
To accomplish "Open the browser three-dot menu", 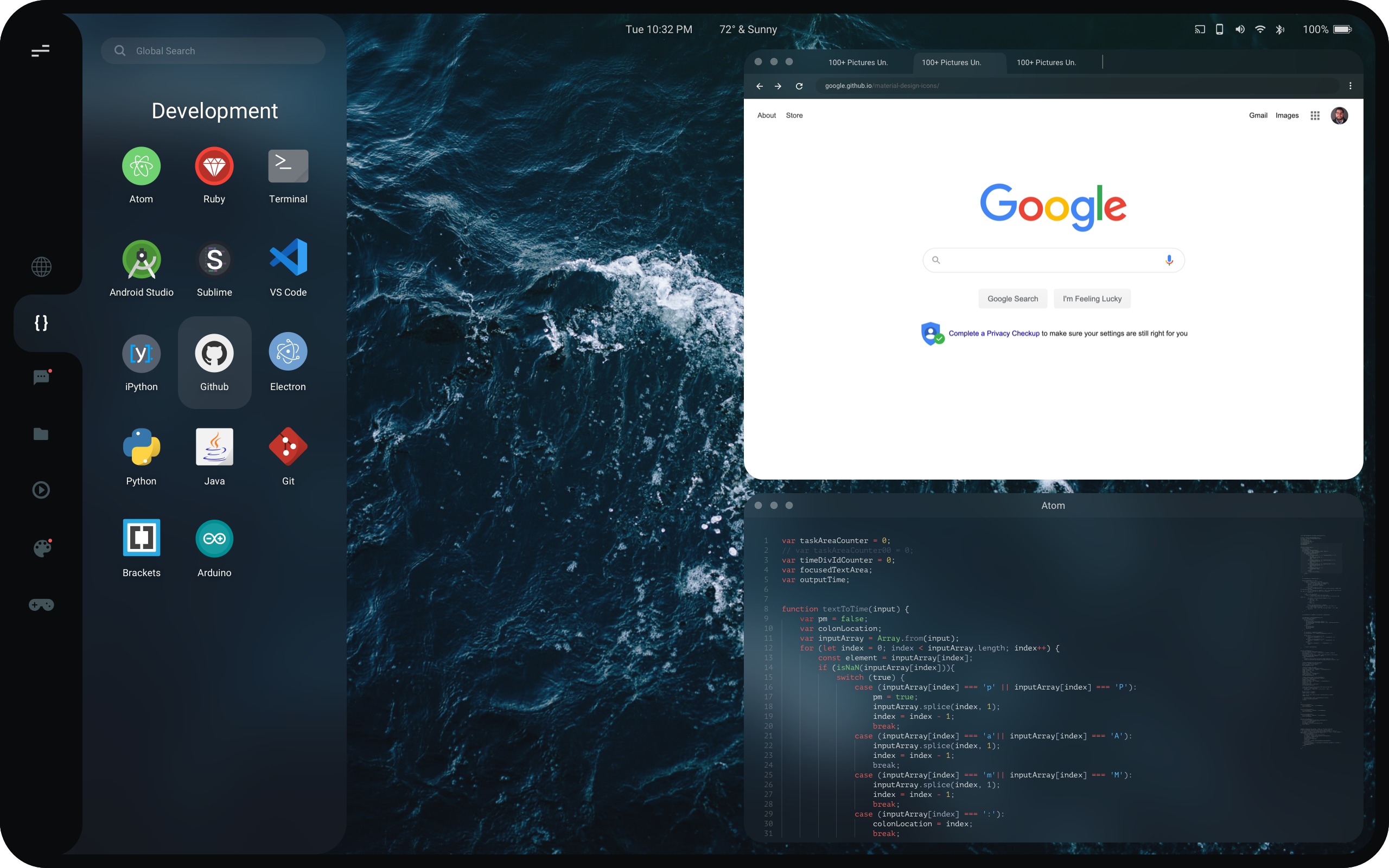I will pyautogui.click(x=1350, y=86).
